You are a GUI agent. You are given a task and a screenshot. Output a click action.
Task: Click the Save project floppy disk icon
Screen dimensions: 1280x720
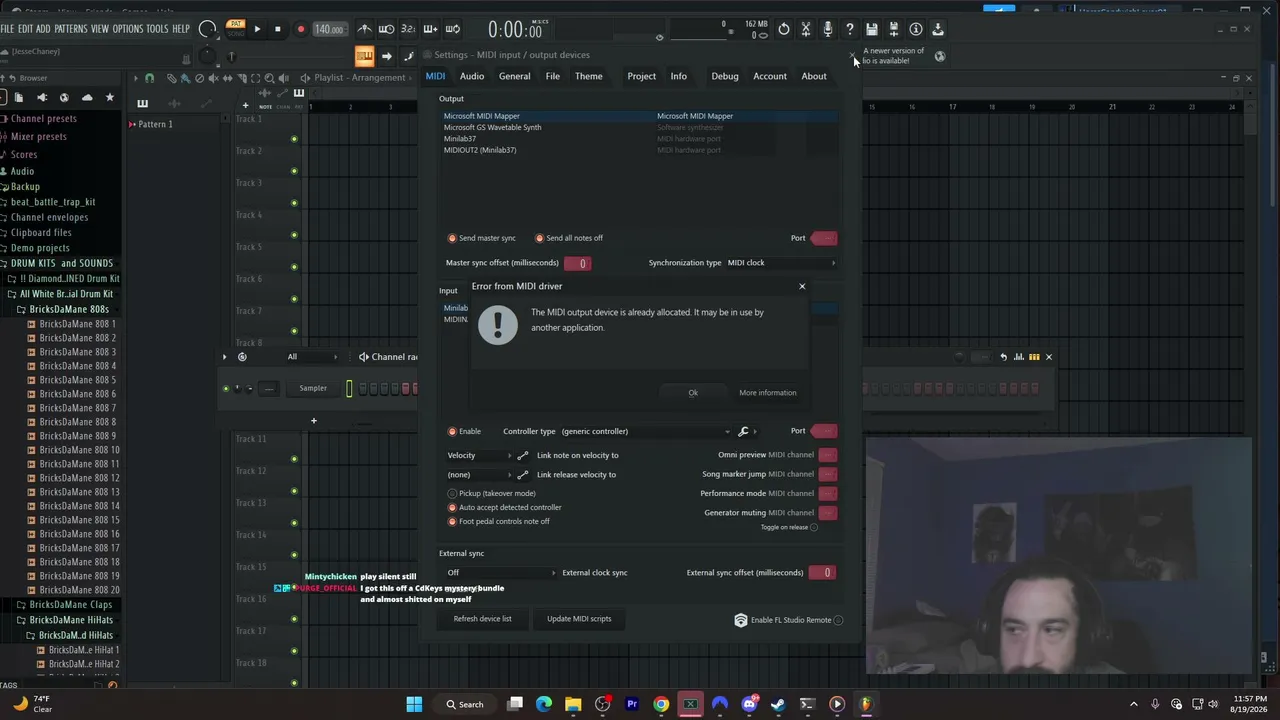tap(872, 29)
